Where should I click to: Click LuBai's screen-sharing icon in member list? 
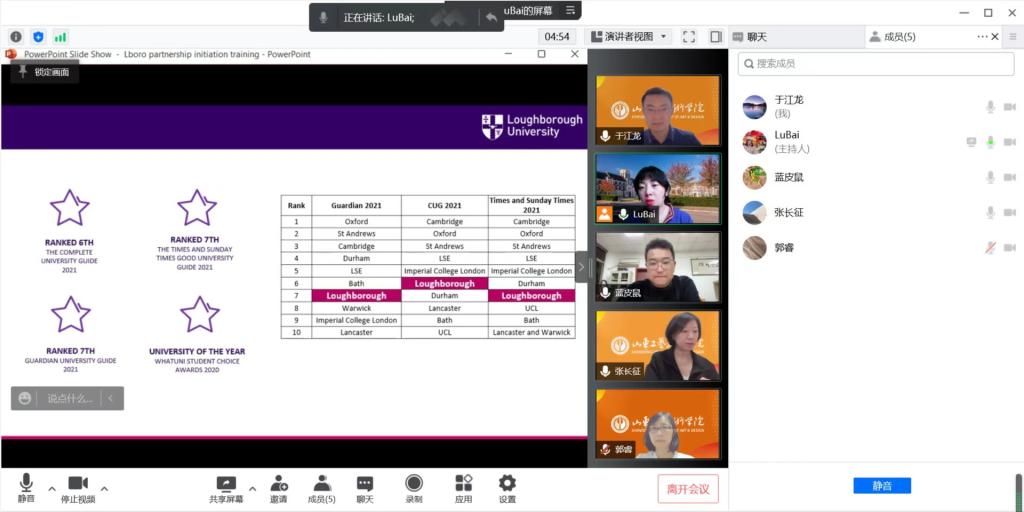(971, 142)
